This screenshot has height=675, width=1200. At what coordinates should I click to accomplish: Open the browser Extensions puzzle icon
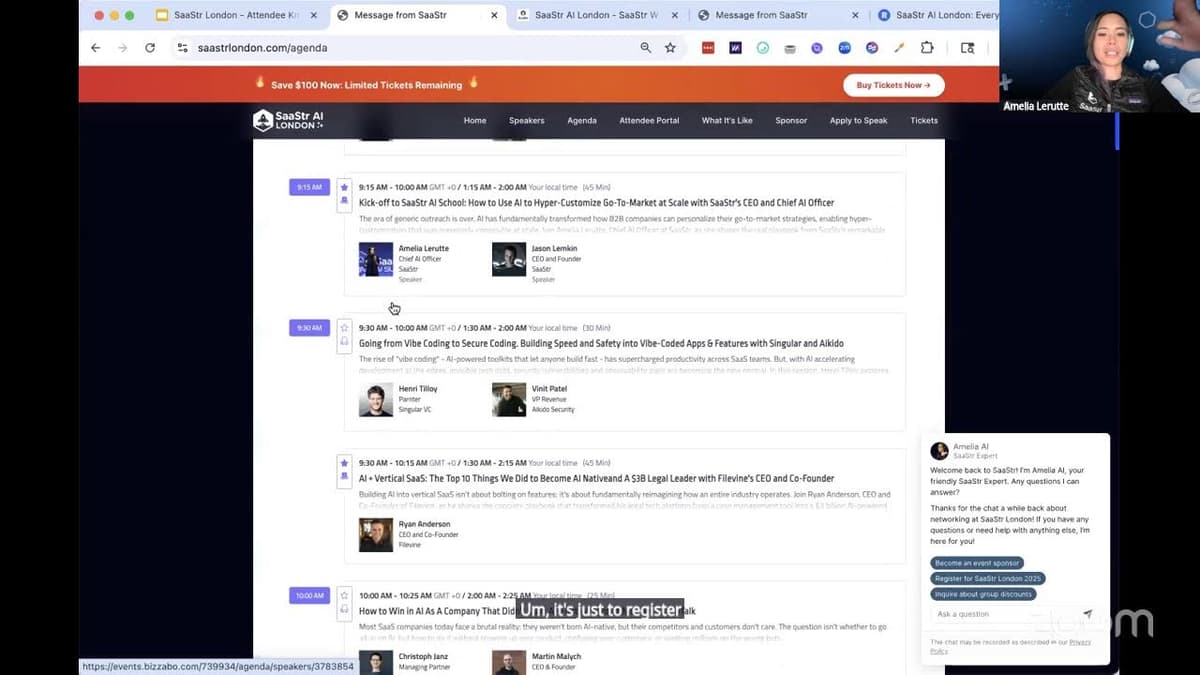927,48
